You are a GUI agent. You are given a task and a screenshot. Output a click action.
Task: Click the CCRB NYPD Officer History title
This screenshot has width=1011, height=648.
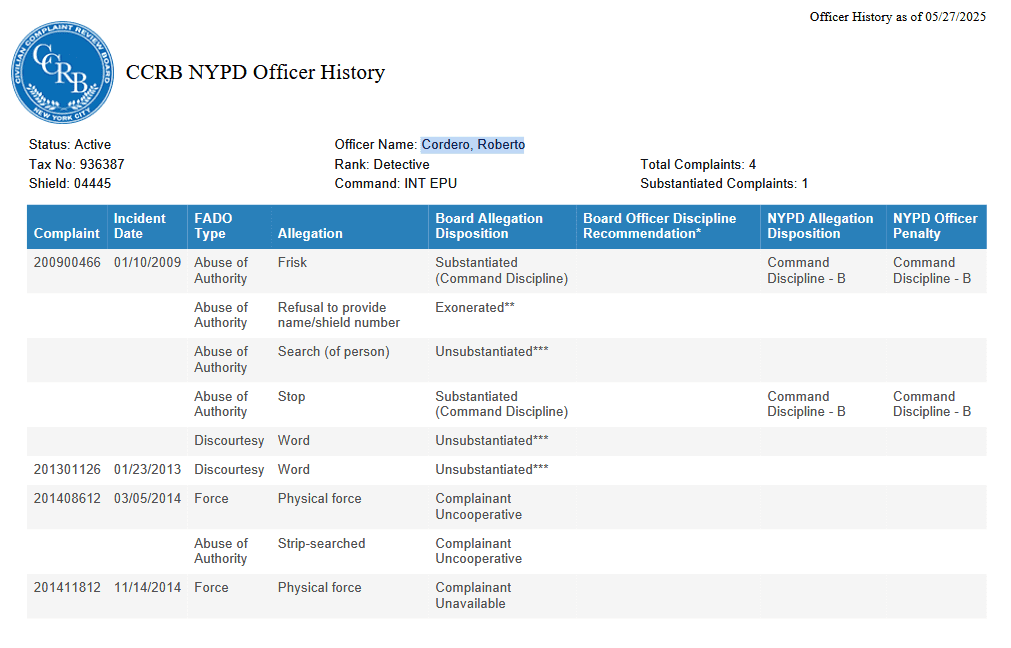pyautogui.click(x=254, y=72)
